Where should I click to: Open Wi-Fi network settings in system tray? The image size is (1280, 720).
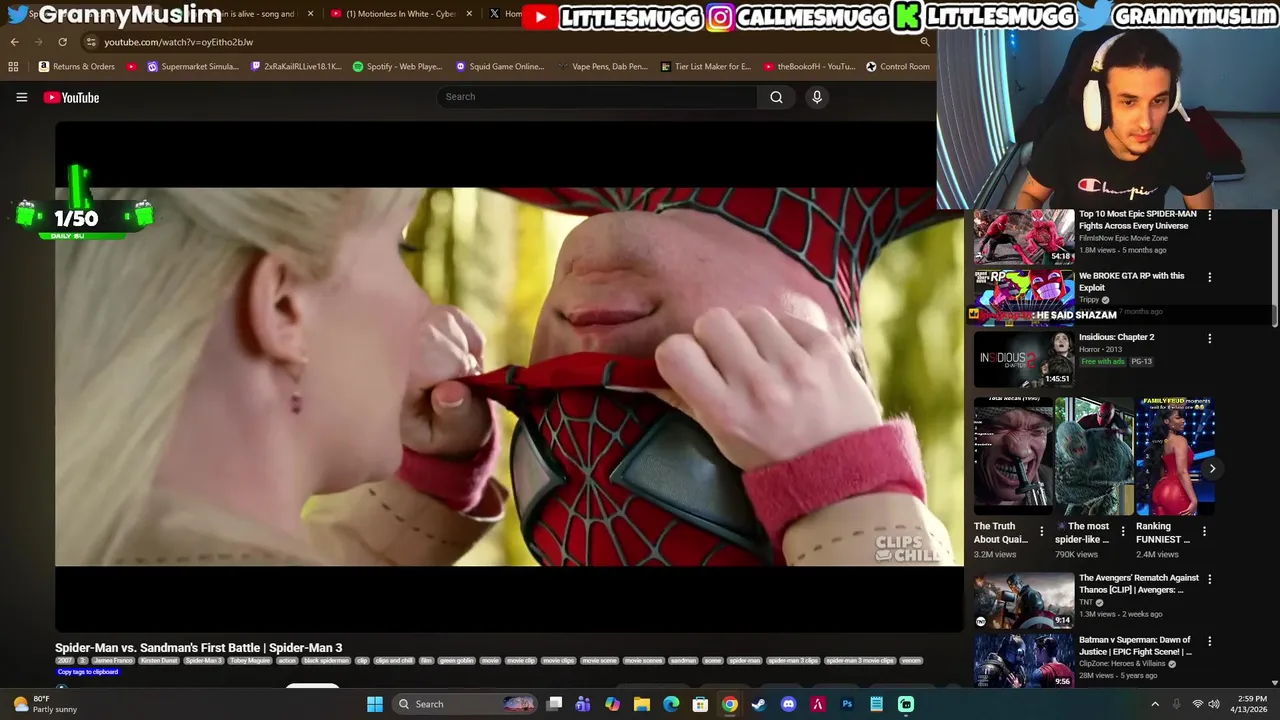tap(1197, 704)
